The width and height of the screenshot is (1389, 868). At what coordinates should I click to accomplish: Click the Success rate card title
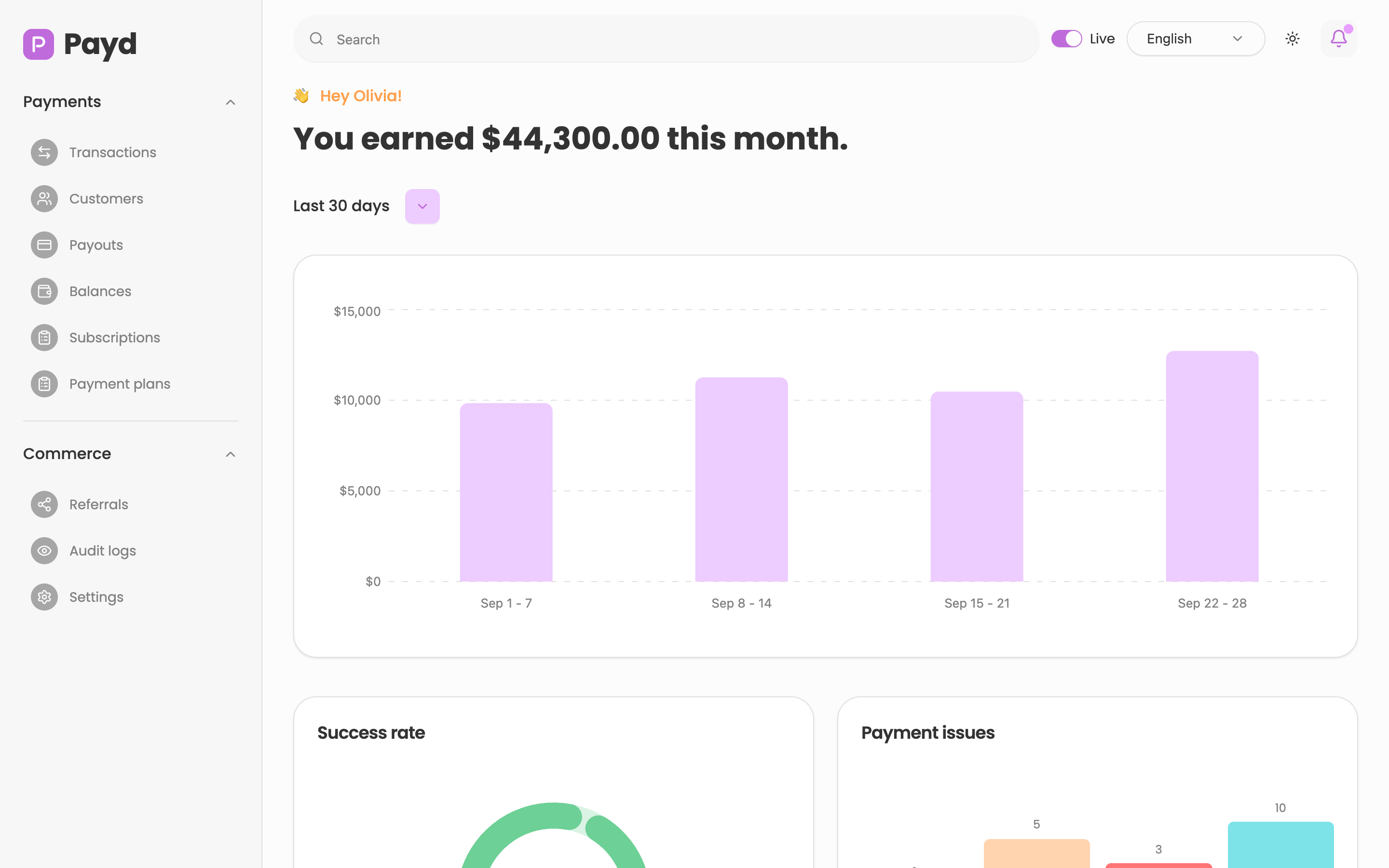pos(371,732)
